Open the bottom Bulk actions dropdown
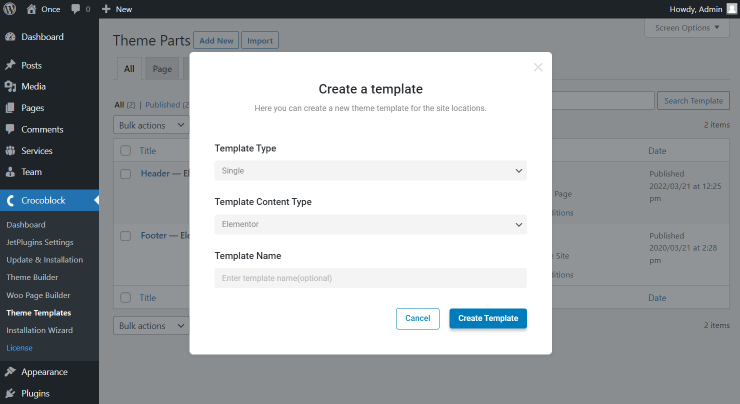740x404 pixels. [x=151, y=326]
